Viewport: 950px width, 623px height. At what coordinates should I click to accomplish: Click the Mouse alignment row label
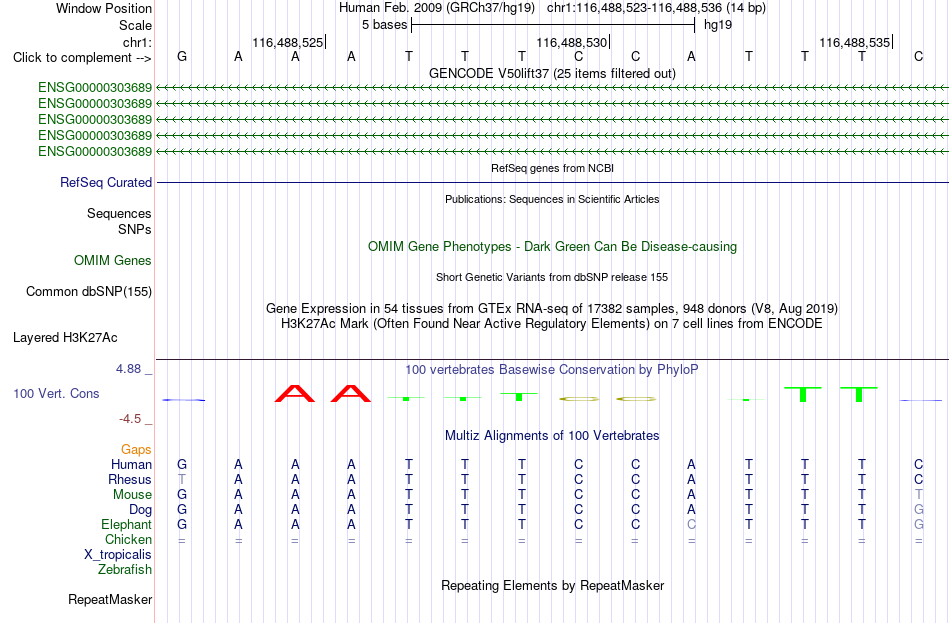pyautogui.click(x=132, y=495)
